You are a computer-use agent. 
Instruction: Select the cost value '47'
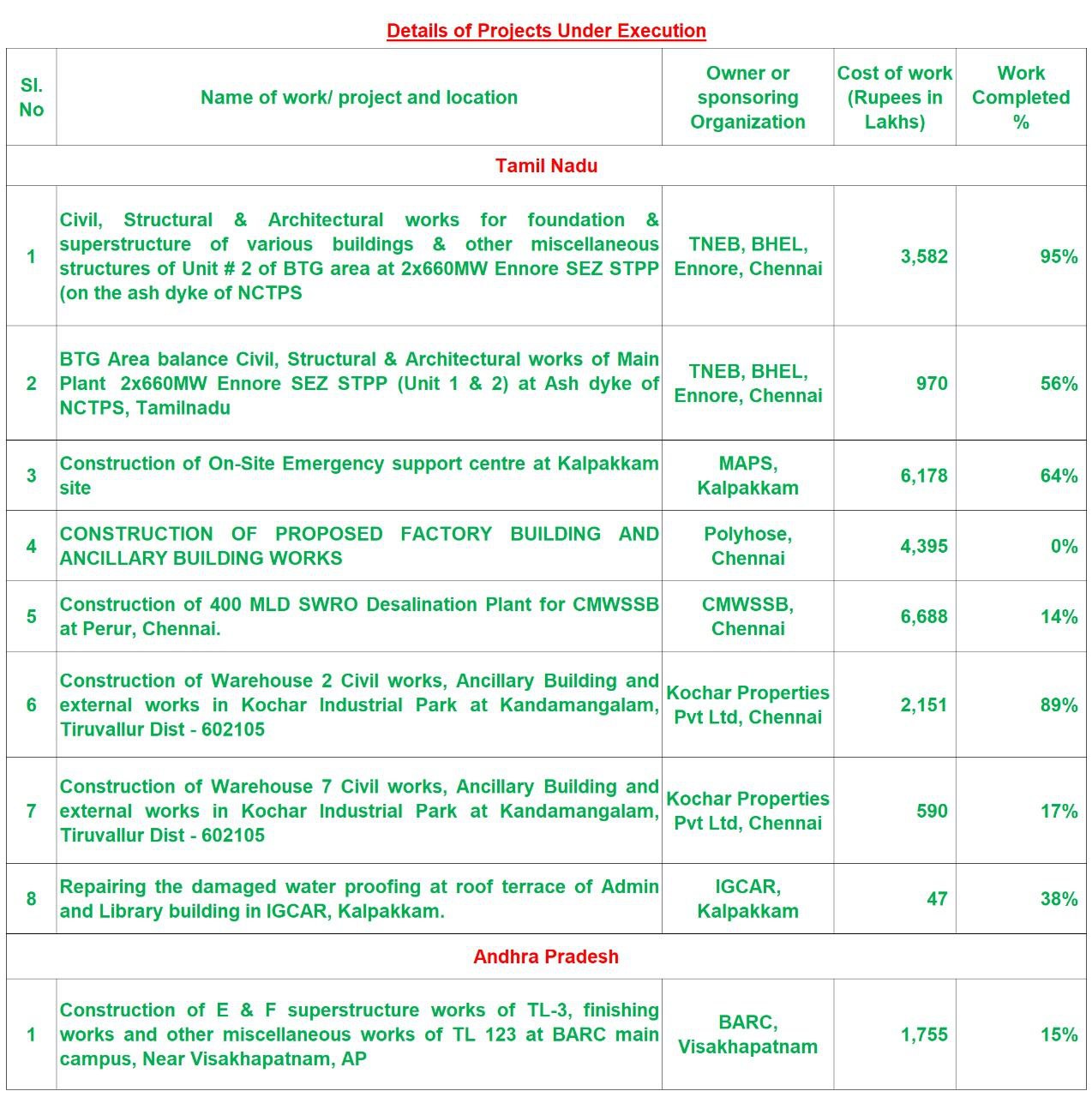coord(937,899)
